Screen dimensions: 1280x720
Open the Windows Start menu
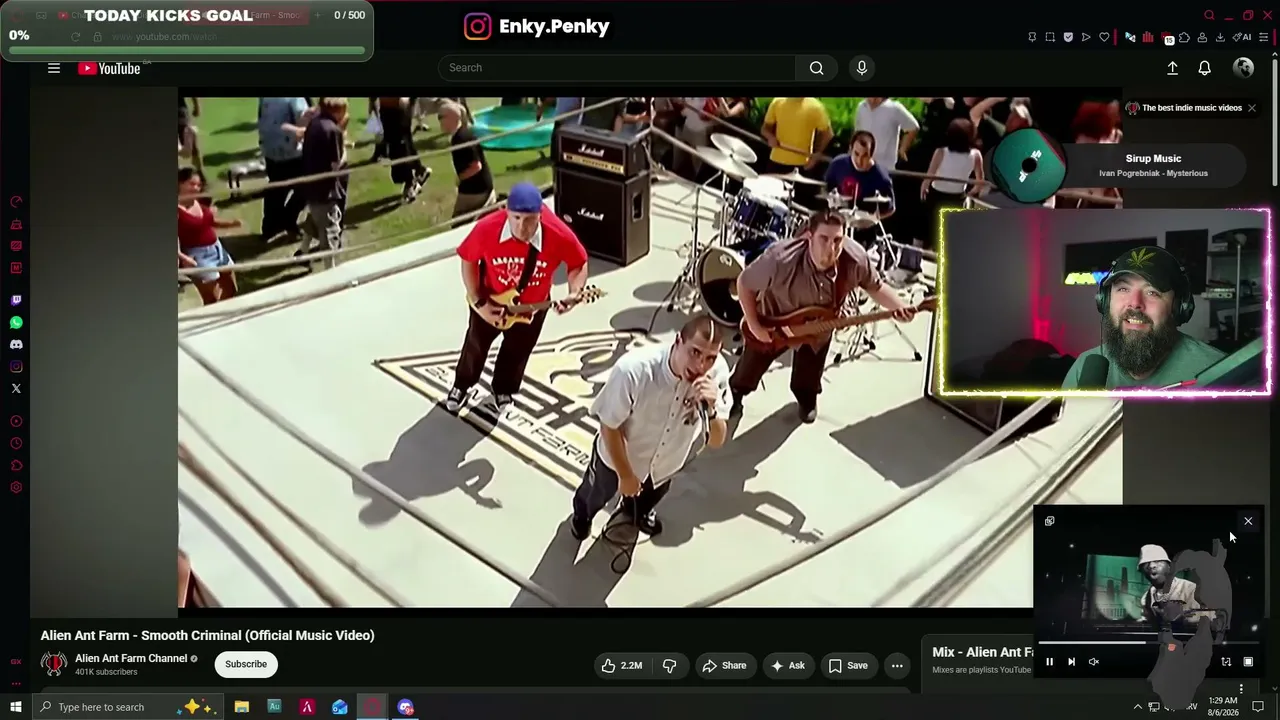pos(16,707)
